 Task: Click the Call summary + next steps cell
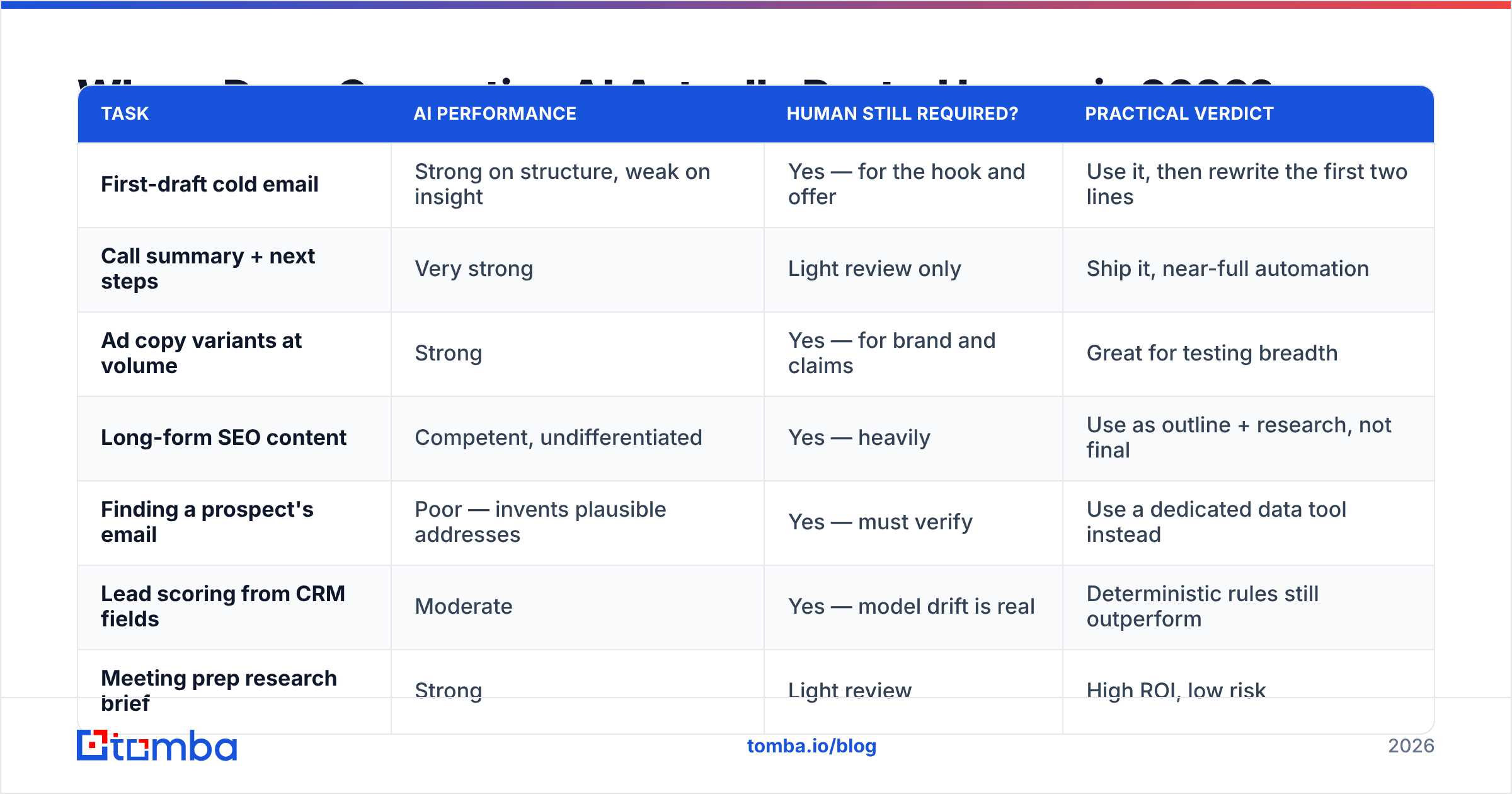click(x=234, y=270)
